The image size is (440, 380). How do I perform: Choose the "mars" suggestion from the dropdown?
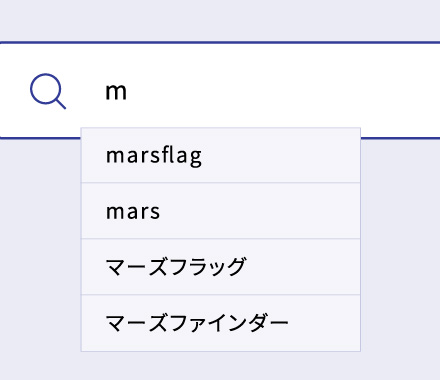coord(221,211)
